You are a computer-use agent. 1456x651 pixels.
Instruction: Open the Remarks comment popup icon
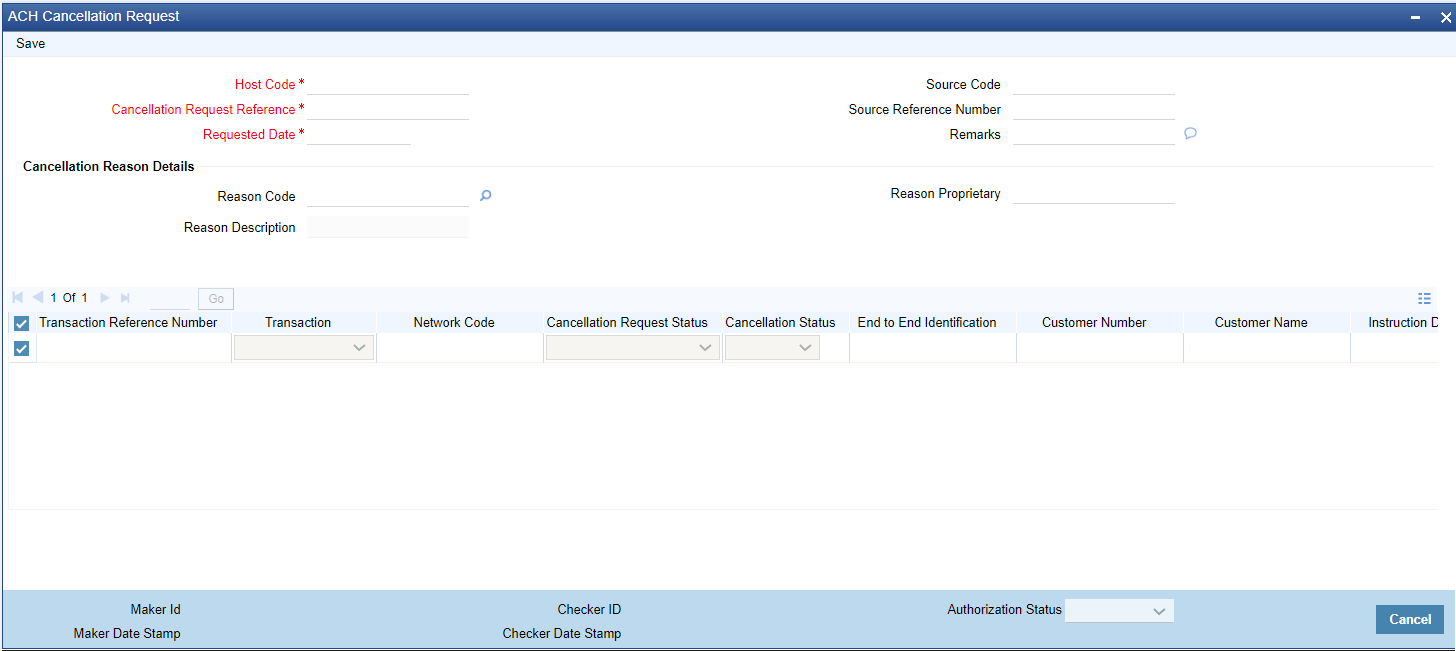1190,133
